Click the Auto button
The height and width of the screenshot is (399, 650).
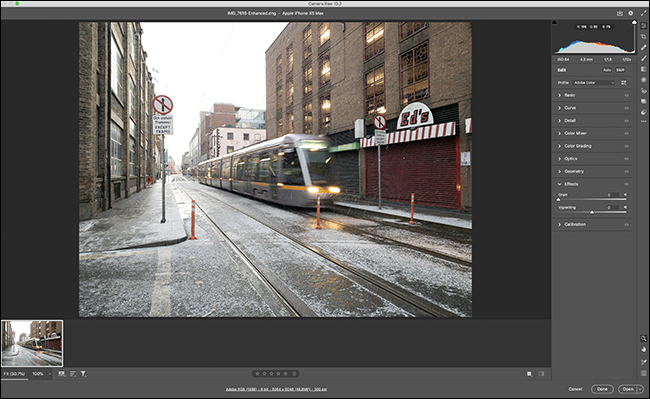[607, 70]
